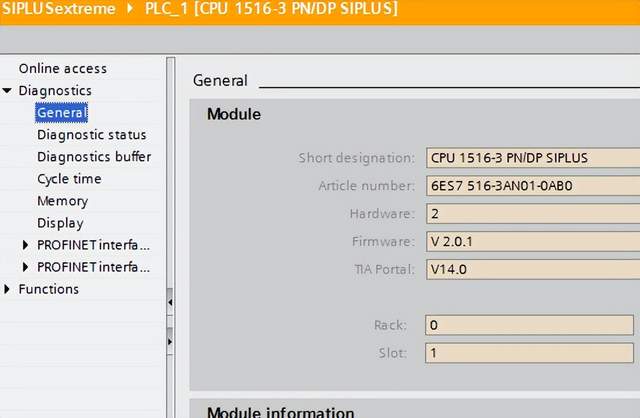Click the Short designation field

click(x=530, y=158)
